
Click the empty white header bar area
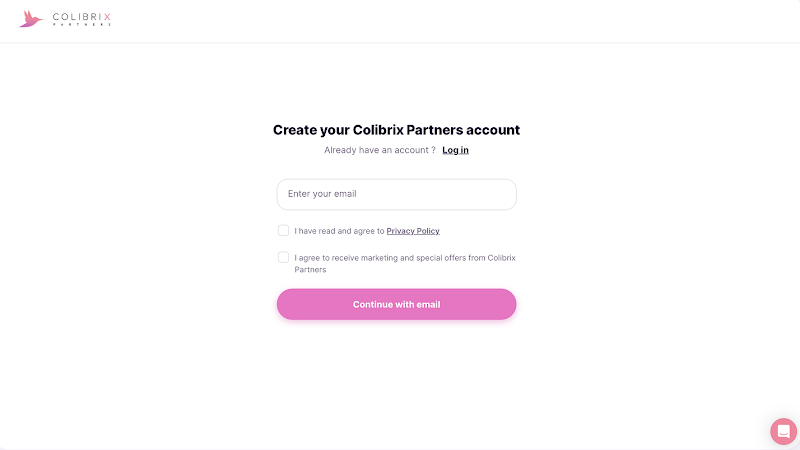click(x=450, y=20)
